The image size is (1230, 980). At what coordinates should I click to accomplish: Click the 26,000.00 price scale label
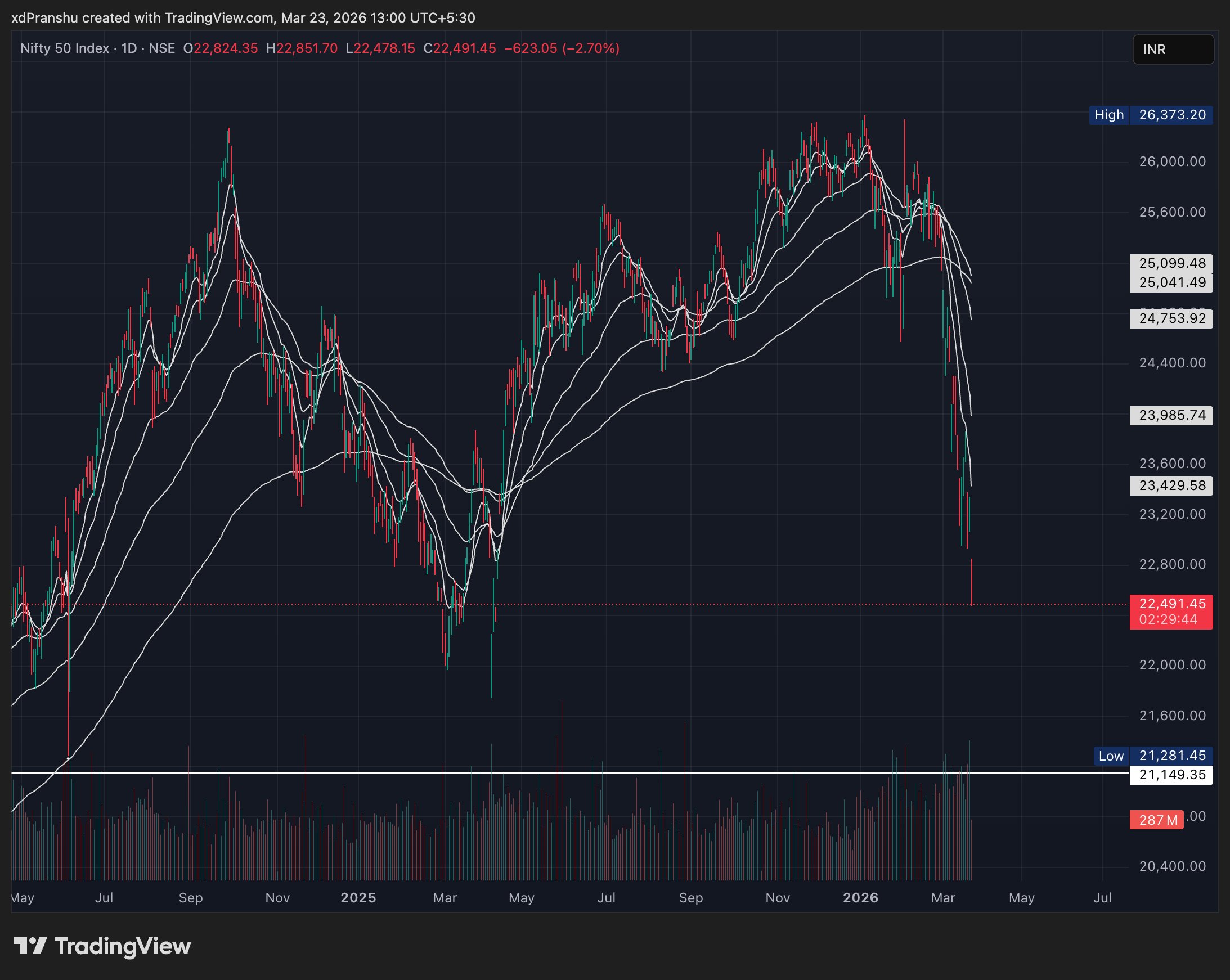point(1172,161)
